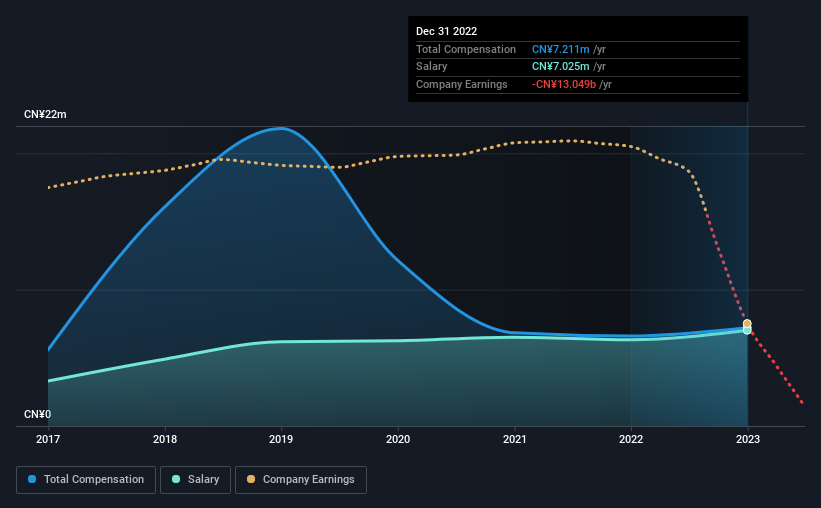The width and height of the screenshot is (821, 508).
Task: Toggle the Total Compensation legend button
Action: tap(86, 480)
